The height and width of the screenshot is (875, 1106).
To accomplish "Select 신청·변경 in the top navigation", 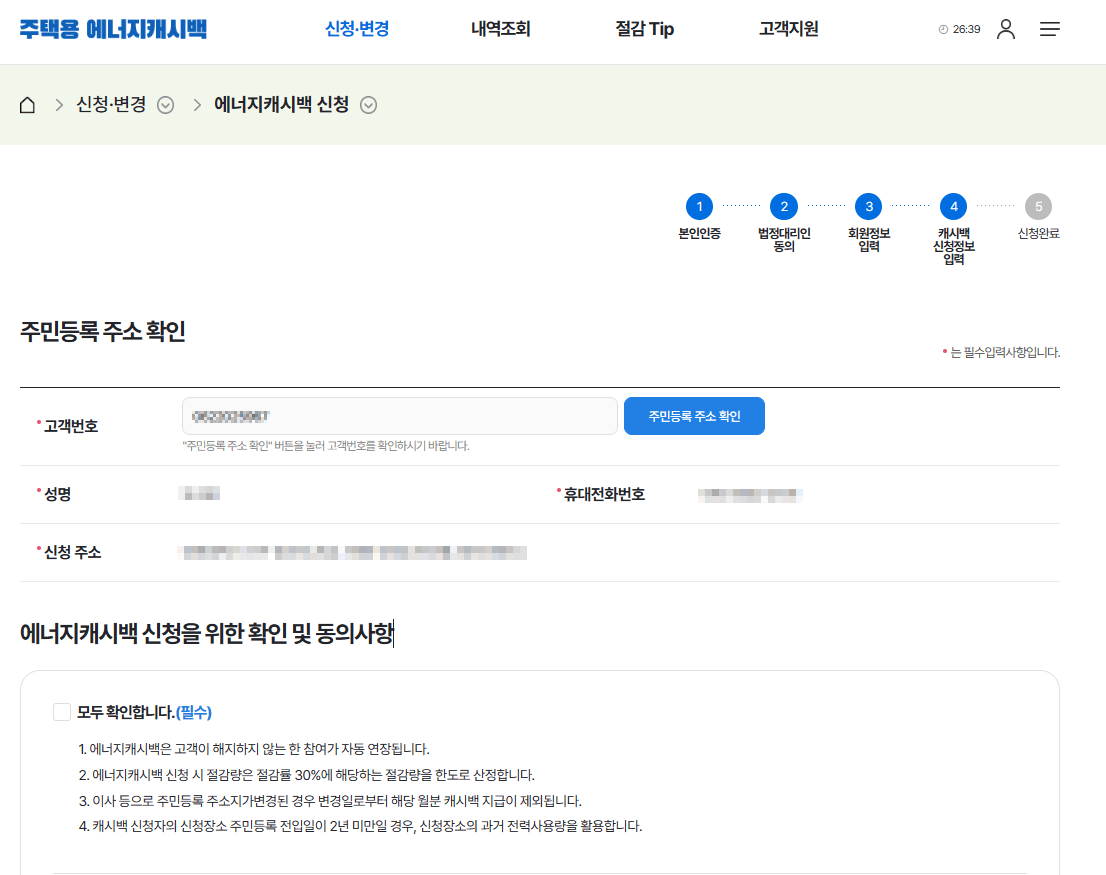I will pos(357,29).
